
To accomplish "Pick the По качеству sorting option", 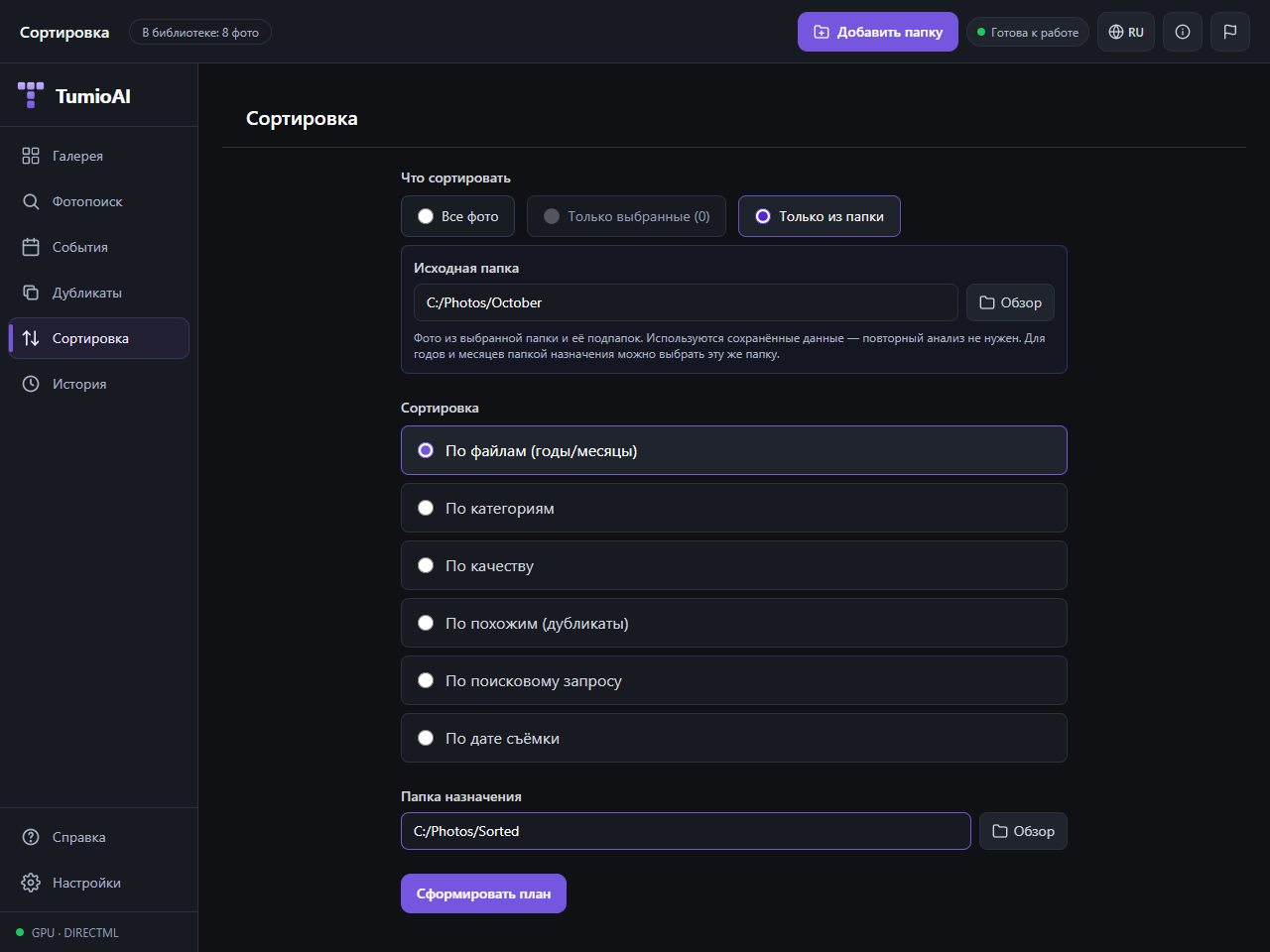I will [734, 565].
